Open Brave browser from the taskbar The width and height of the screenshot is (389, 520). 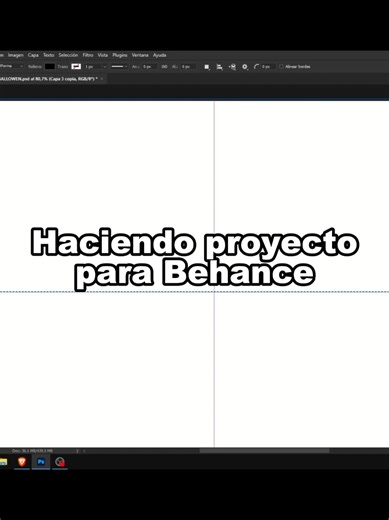22,462
